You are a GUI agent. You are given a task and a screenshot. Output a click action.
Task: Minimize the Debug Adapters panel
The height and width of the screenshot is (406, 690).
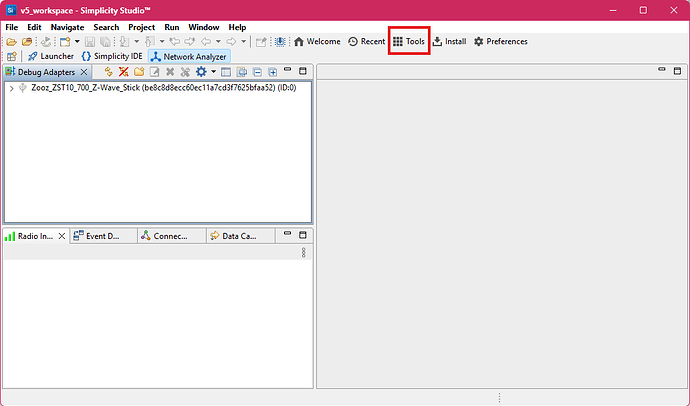click(x=287, y=69)
